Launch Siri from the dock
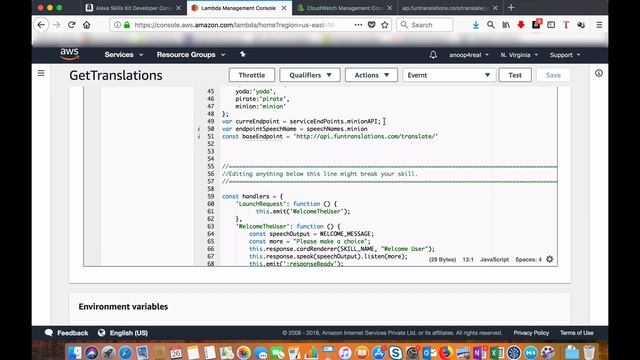Viewport: 640px width, 360px height. (91, 353)
